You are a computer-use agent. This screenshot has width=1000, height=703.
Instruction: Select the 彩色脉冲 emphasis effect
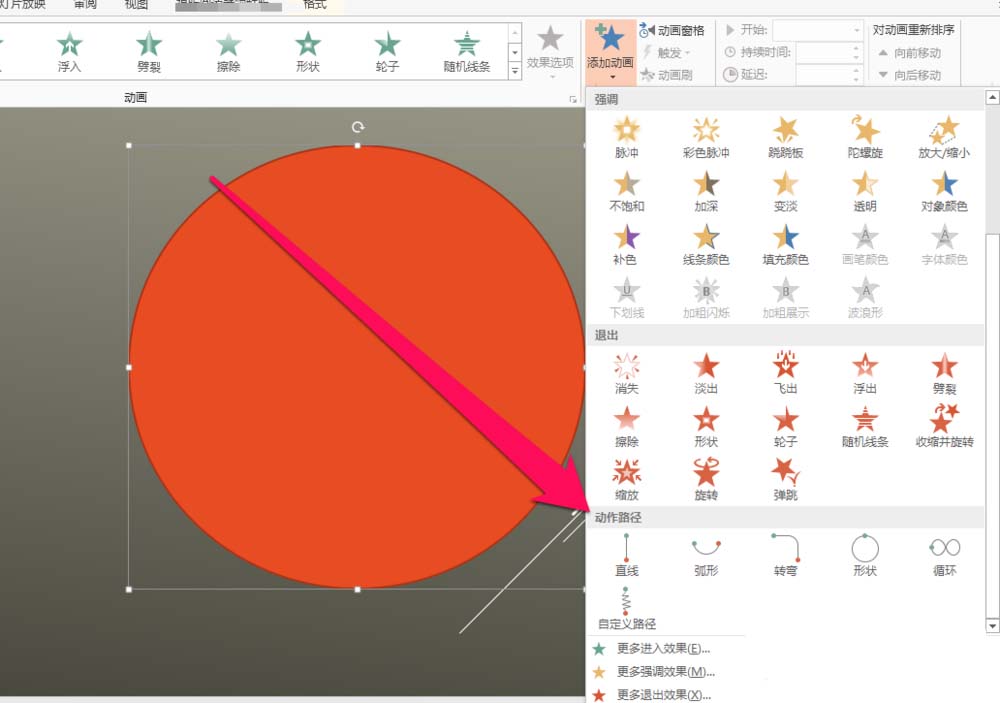point(706,137)
